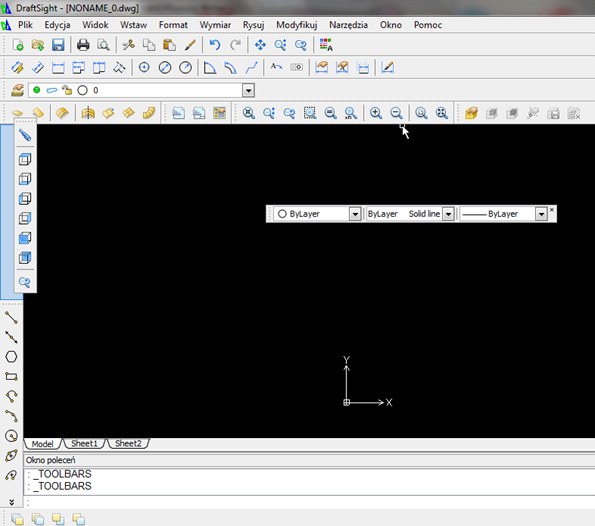The width and height of the screenshot is (595, 526).
Task: Expand the left toolbar overflow chevron
Action: [x=11, y=502]
